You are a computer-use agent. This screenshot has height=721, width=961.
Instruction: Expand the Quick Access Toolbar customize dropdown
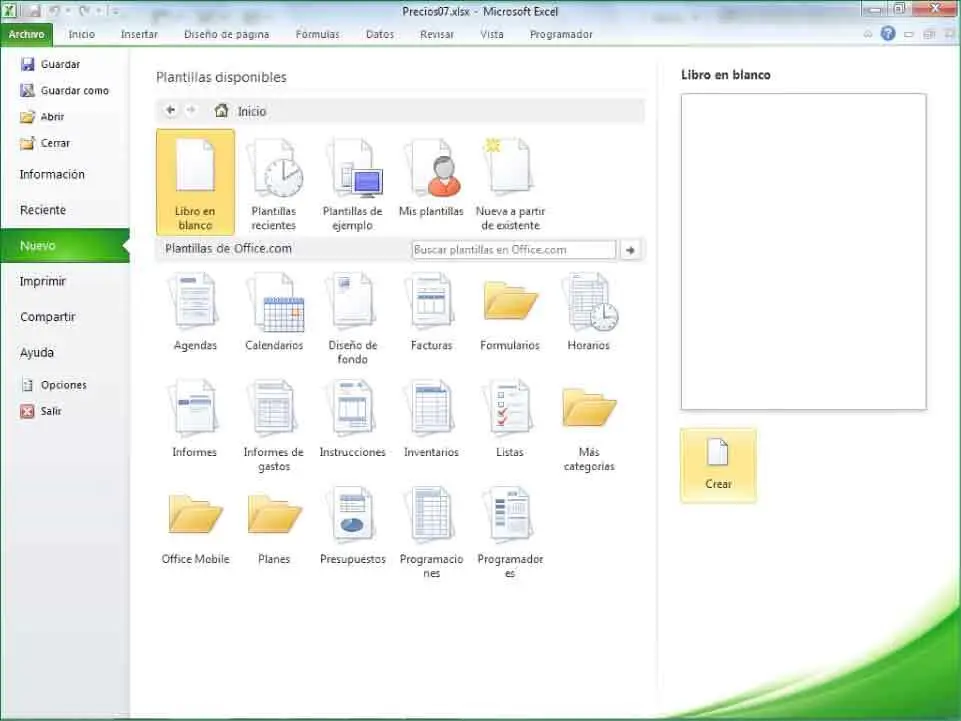point(115,11)
